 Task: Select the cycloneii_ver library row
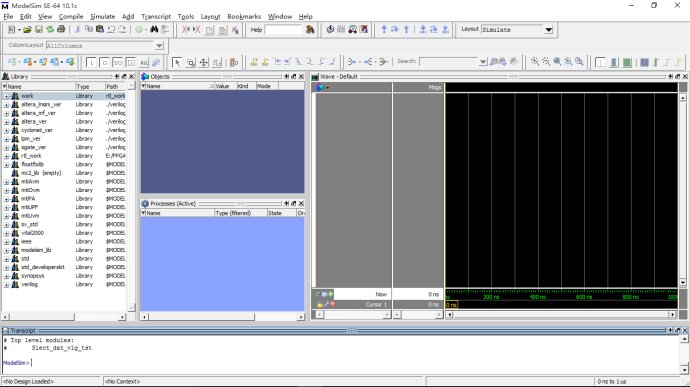point(64,130)
